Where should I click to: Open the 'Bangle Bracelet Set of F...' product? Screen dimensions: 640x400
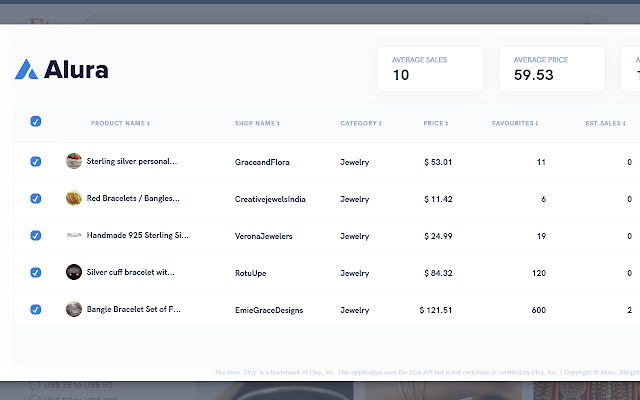[133, 309]
